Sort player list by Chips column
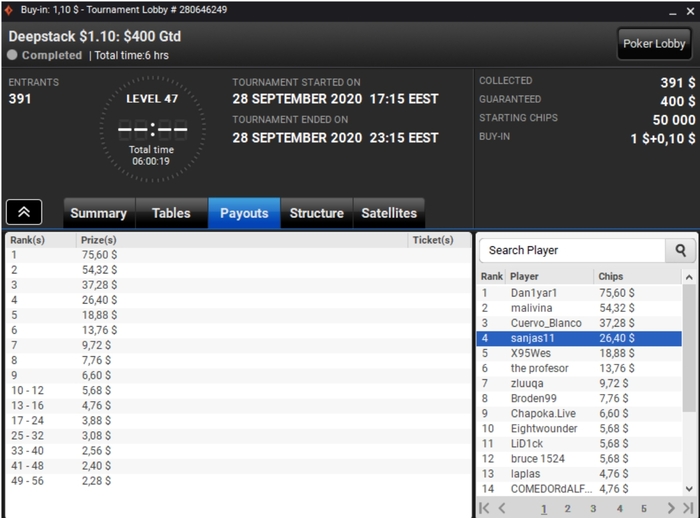 tap(611, 276)
